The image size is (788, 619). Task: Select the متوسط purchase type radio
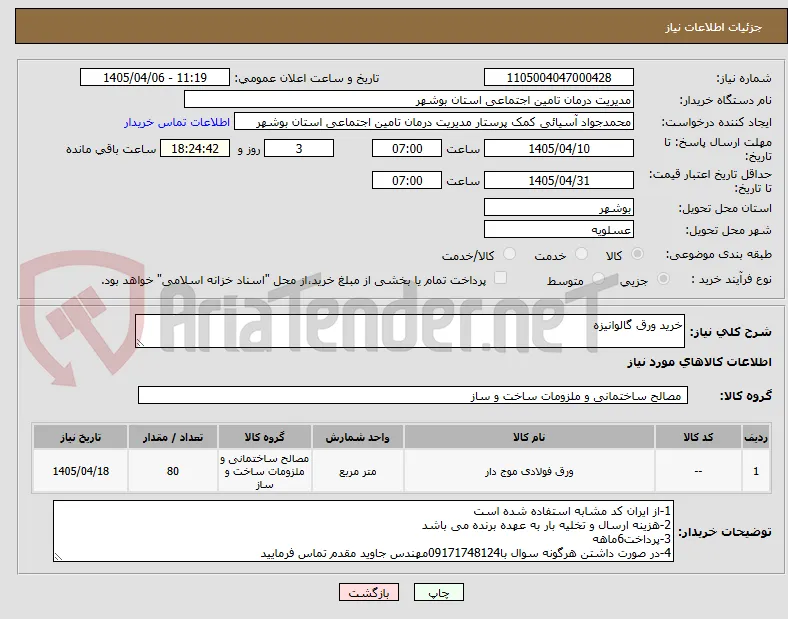598,278
